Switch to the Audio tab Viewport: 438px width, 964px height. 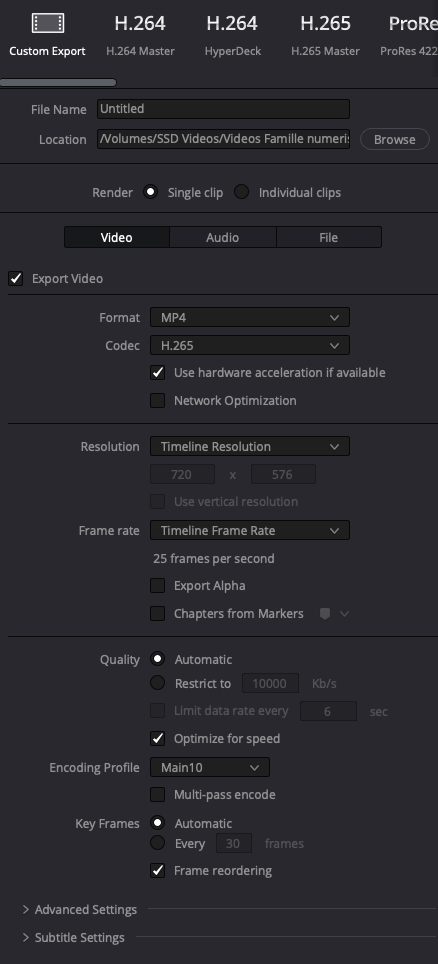223,237
